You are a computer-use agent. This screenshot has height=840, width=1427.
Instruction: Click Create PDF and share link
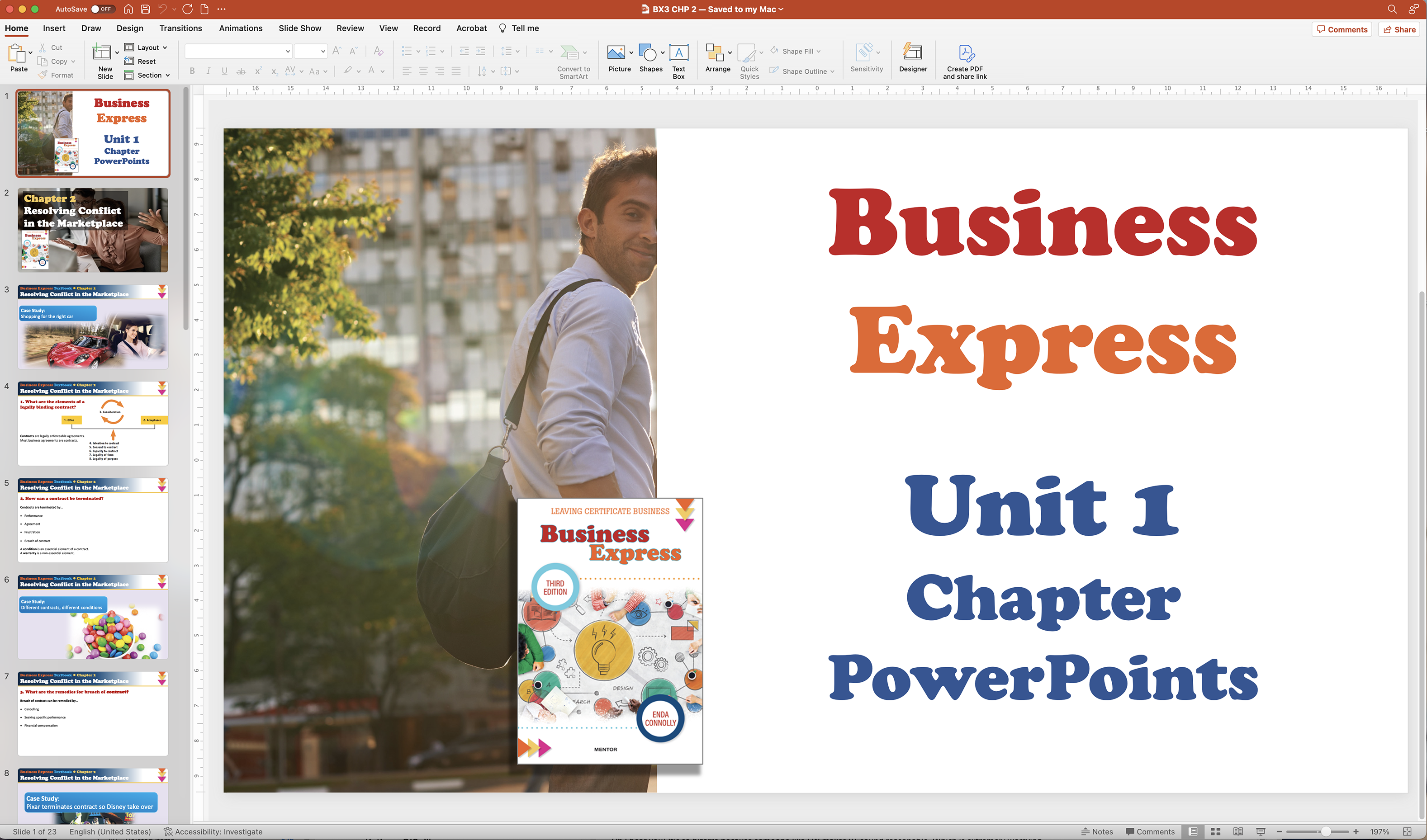[964, 61]
